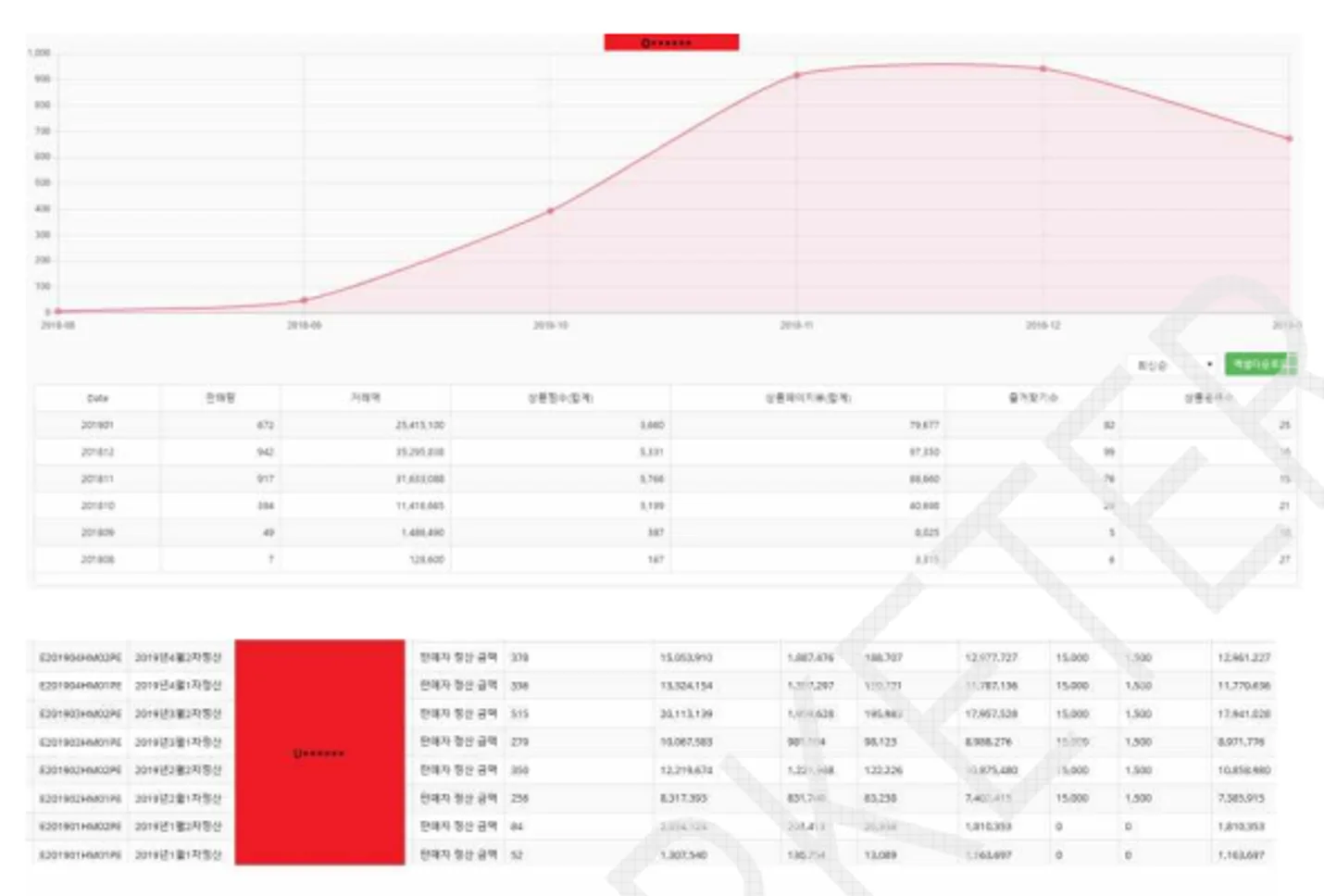Viewport: 1324px width, 896px height.
Task: Select the 201809 date cell
Action: pyautogui.click(x=97, y=532)
